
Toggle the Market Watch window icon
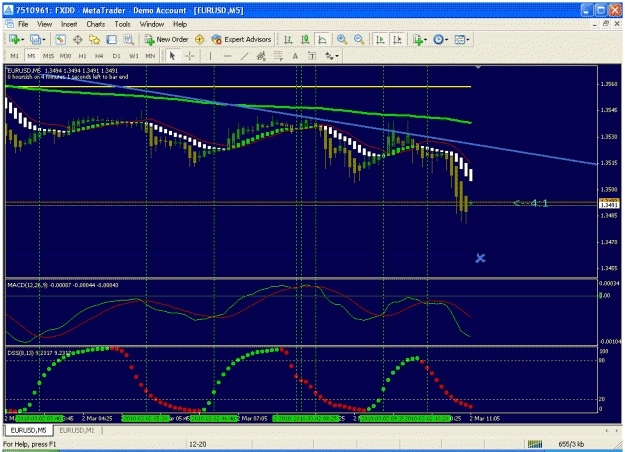(x=61, y=39)
